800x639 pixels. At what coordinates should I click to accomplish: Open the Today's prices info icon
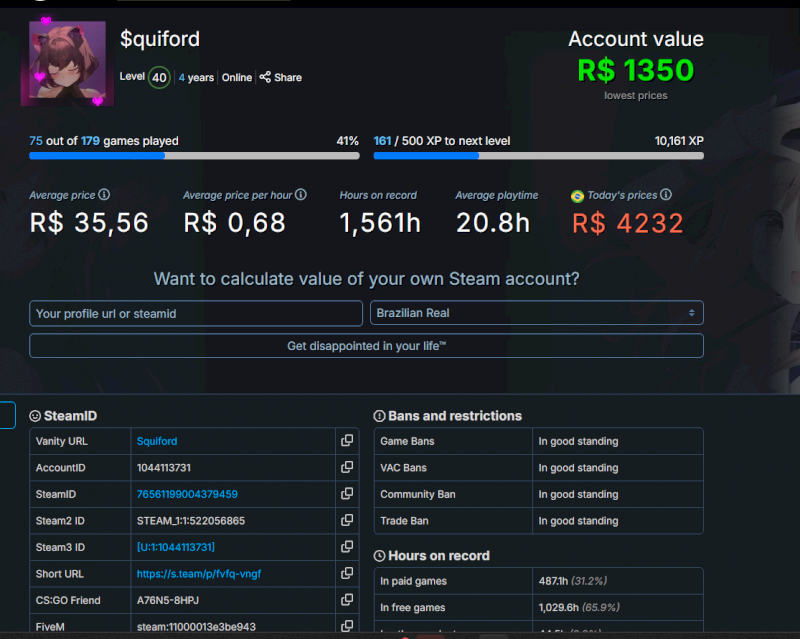coord(666,194)
